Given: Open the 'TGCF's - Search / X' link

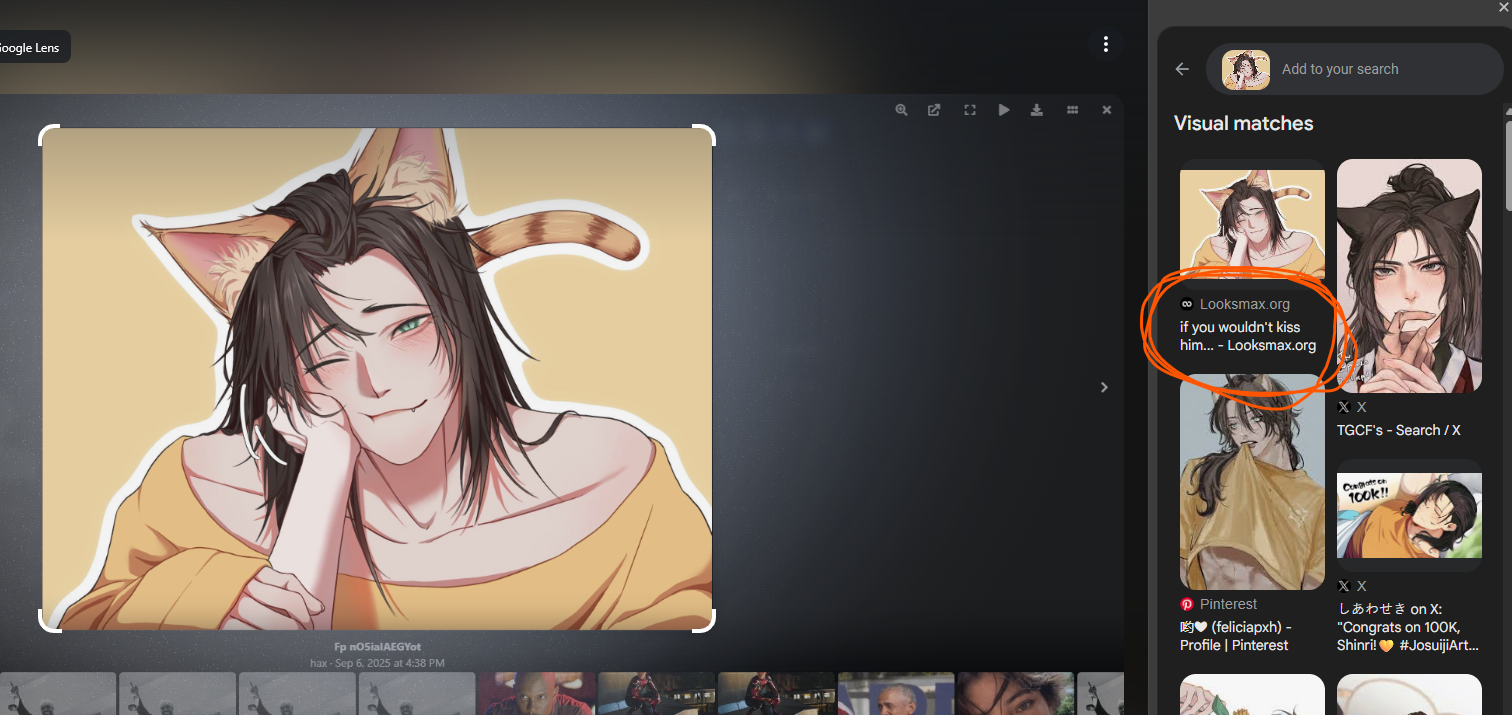Looking at the screenshot, I should 1399,430.
